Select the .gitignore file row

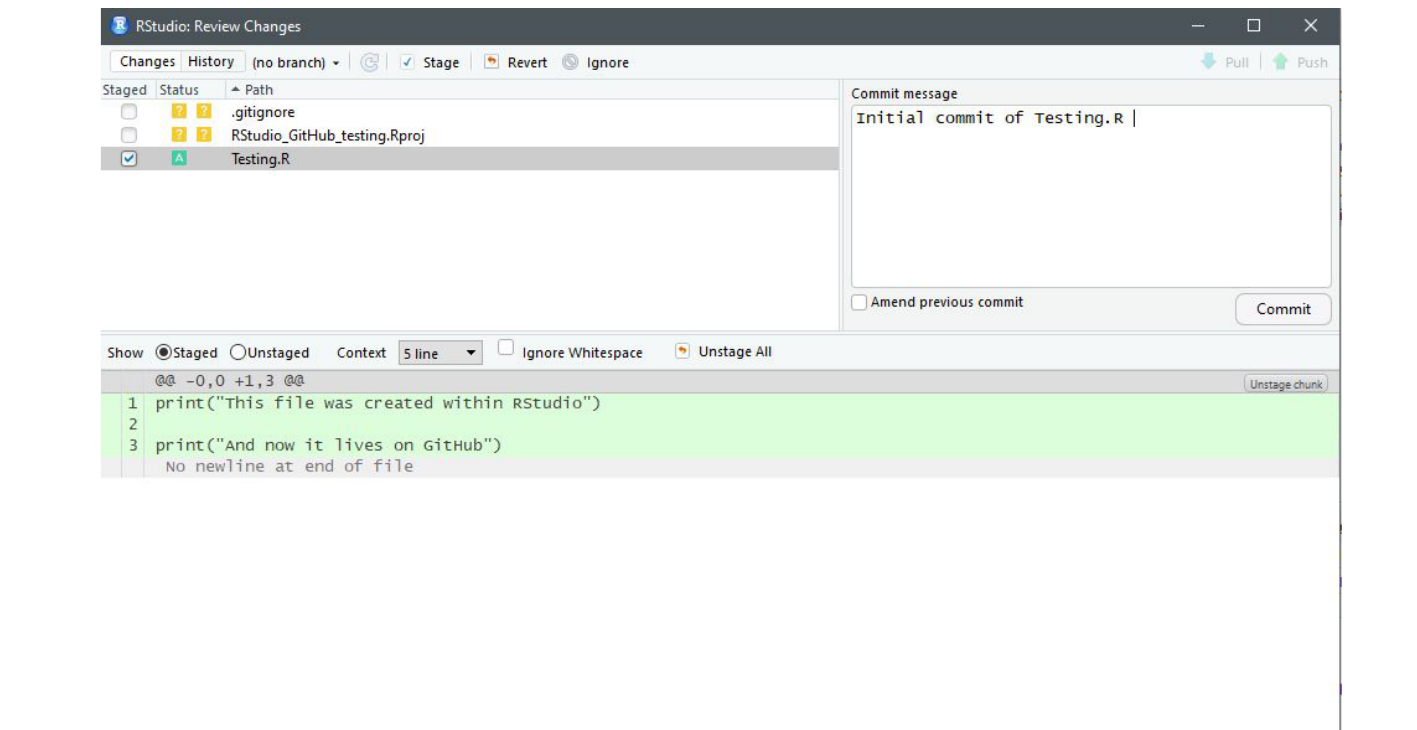470,112
